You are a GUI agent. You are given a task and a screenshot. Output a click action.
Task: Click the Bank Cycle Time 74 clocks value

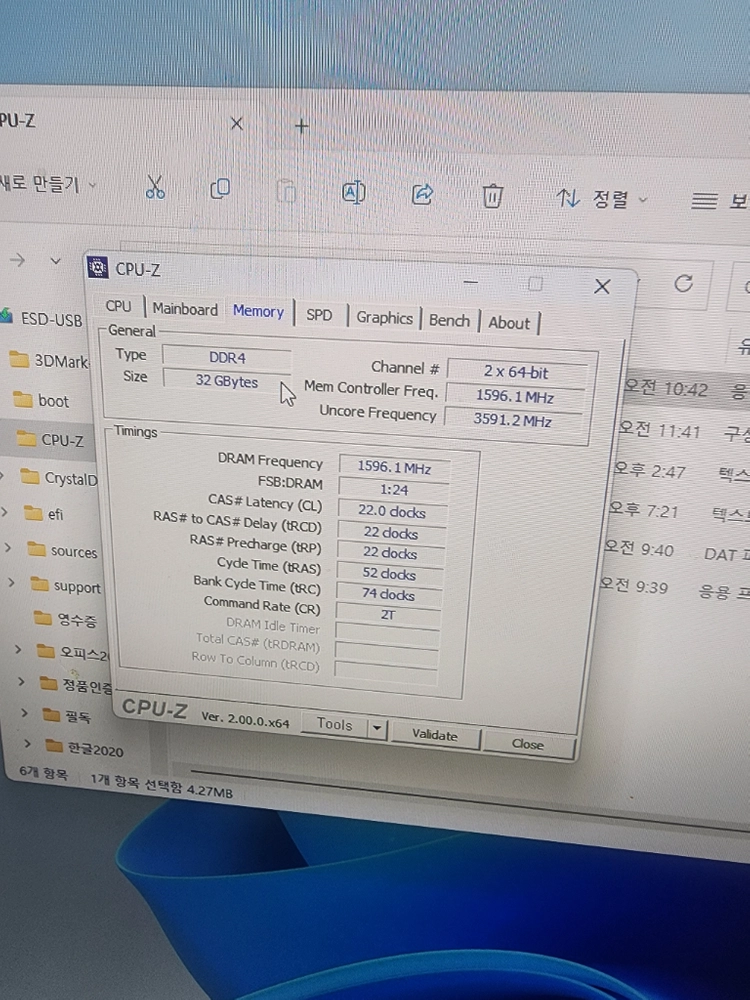click(x=388, y=594)
